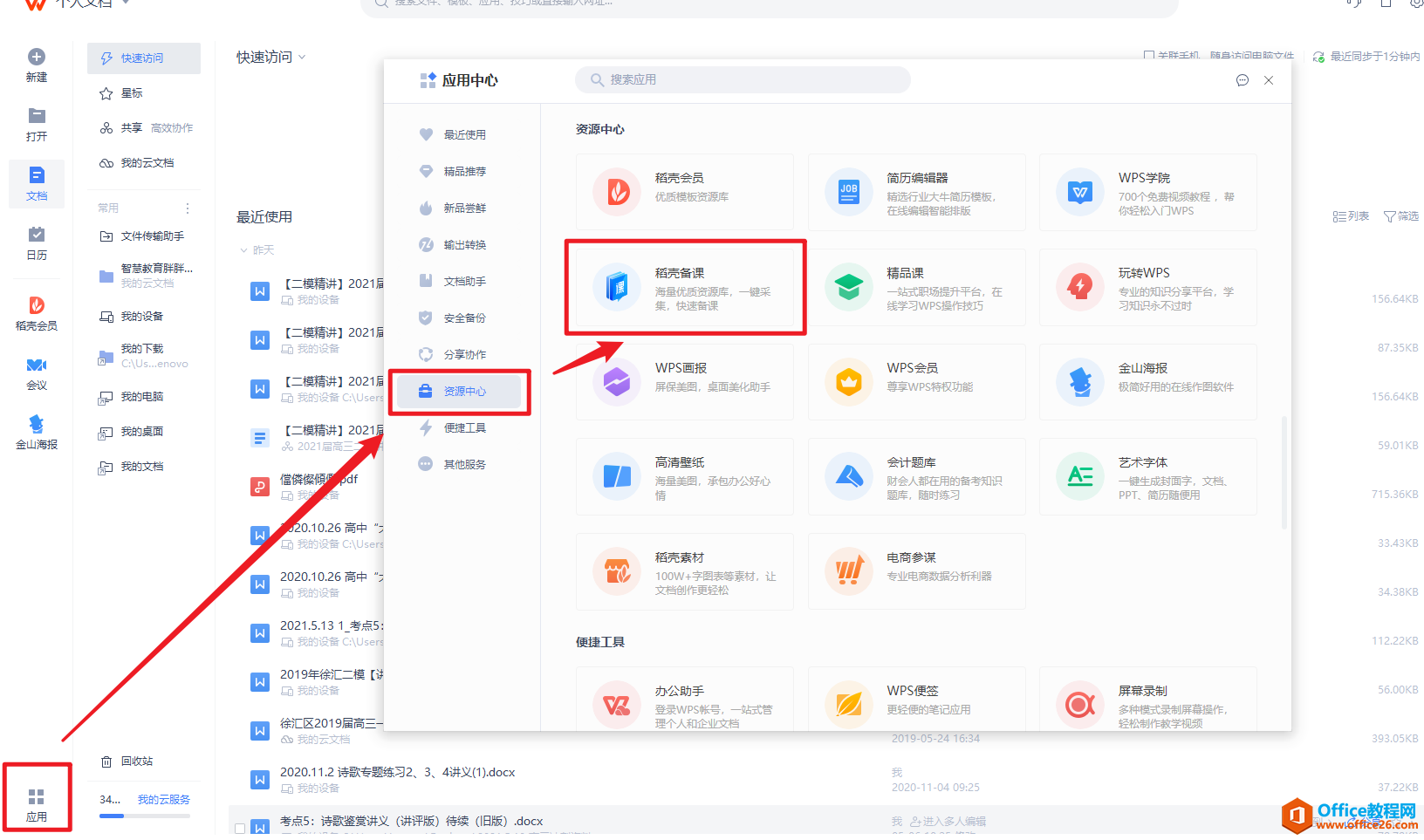Screen dimensions: 1424x840
Task: Open file 2020.11.2 诗歌专题练习2、3、4讲义(1).docx
Action: pos(397,773)
